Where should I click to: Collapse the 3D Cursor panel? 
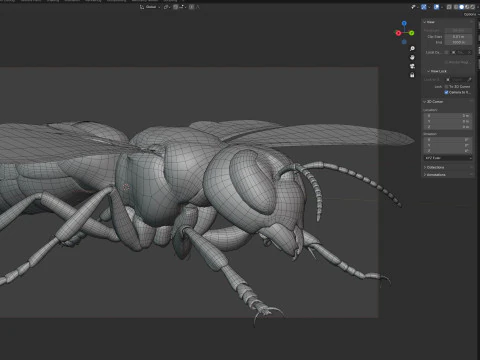pyautogui.click(x=448, y=102)
